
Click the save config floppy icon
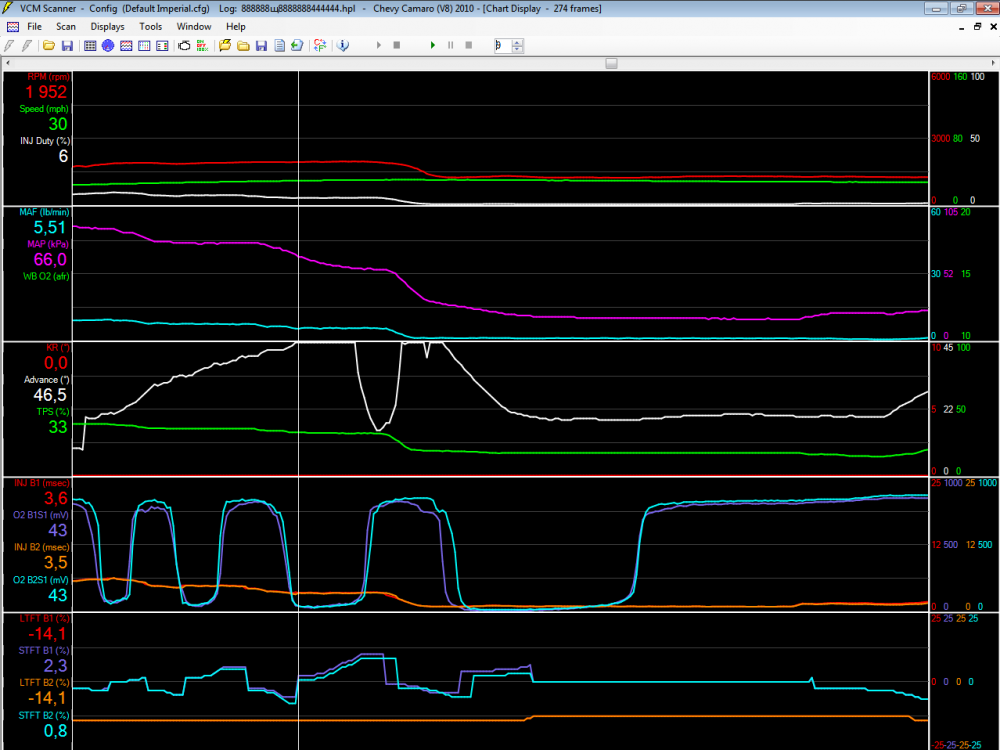coord(66,46)
